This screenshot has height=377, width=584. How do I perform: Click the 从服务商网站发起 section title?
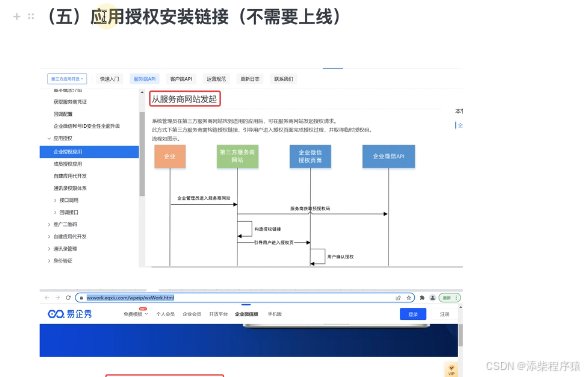pos(185,99)
